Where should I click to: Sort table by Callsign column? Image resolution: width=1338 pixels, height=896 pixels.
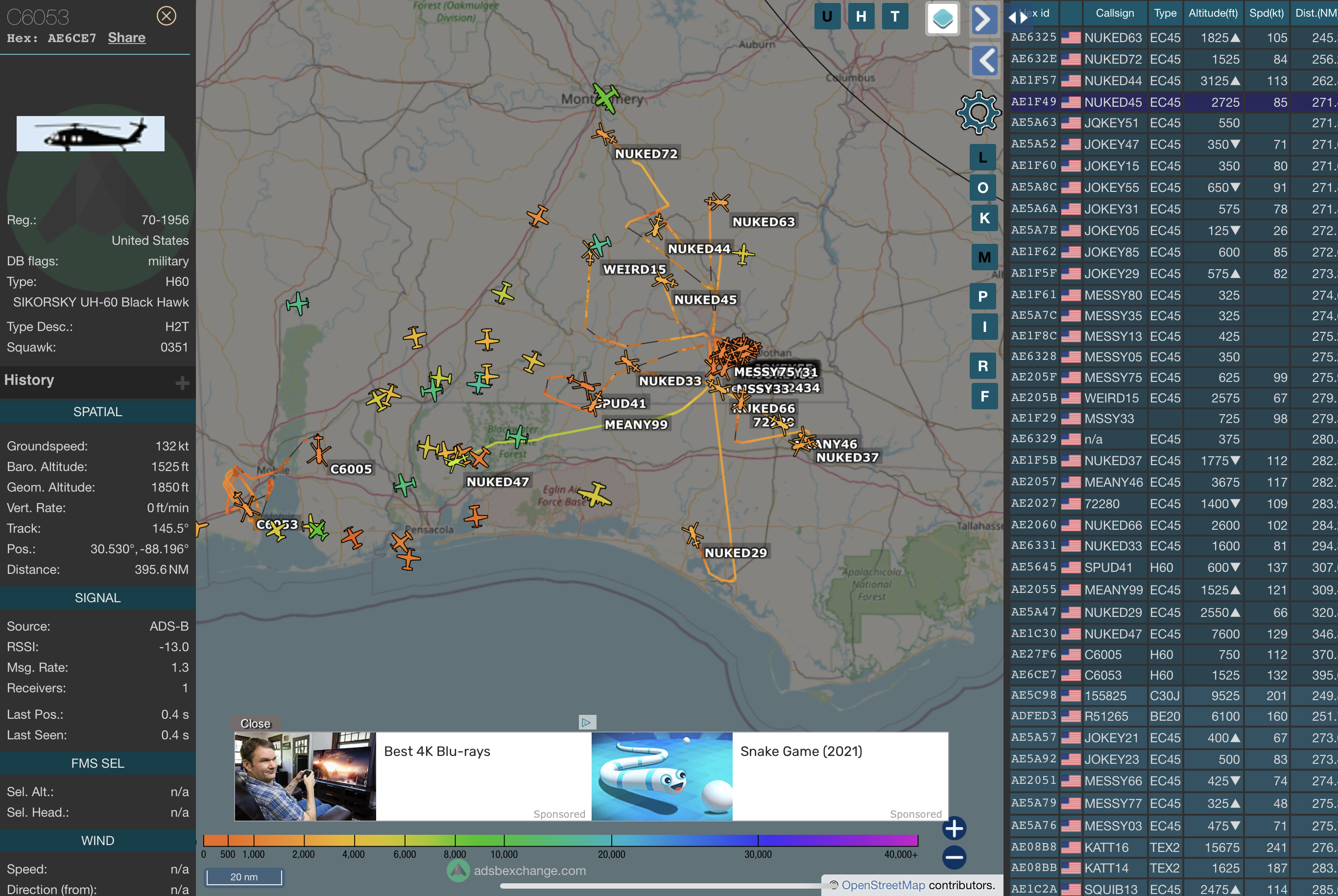coord(1115,13)
